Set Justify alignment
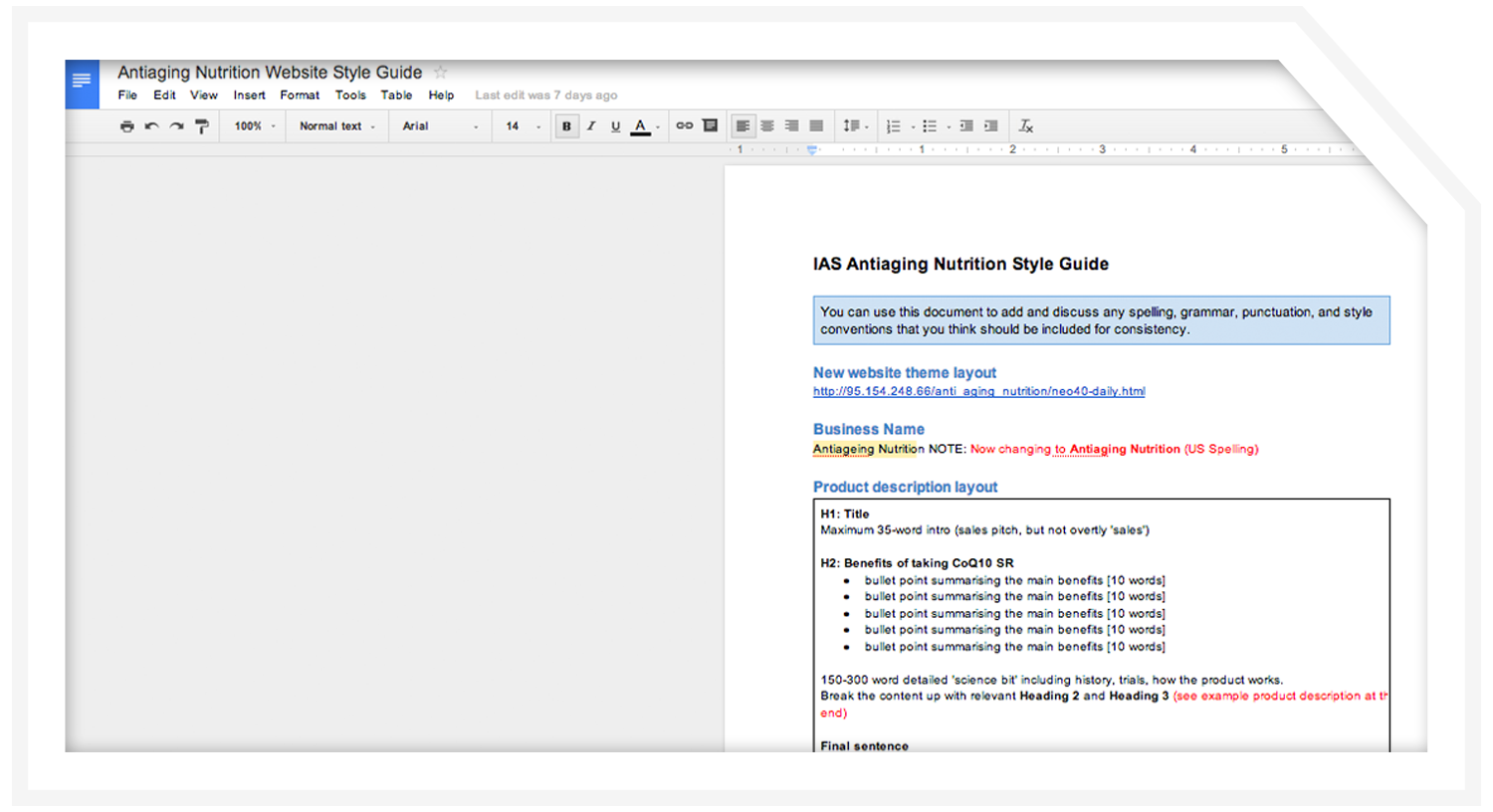The image size is (1493, 812). click(x=816, y=126)
